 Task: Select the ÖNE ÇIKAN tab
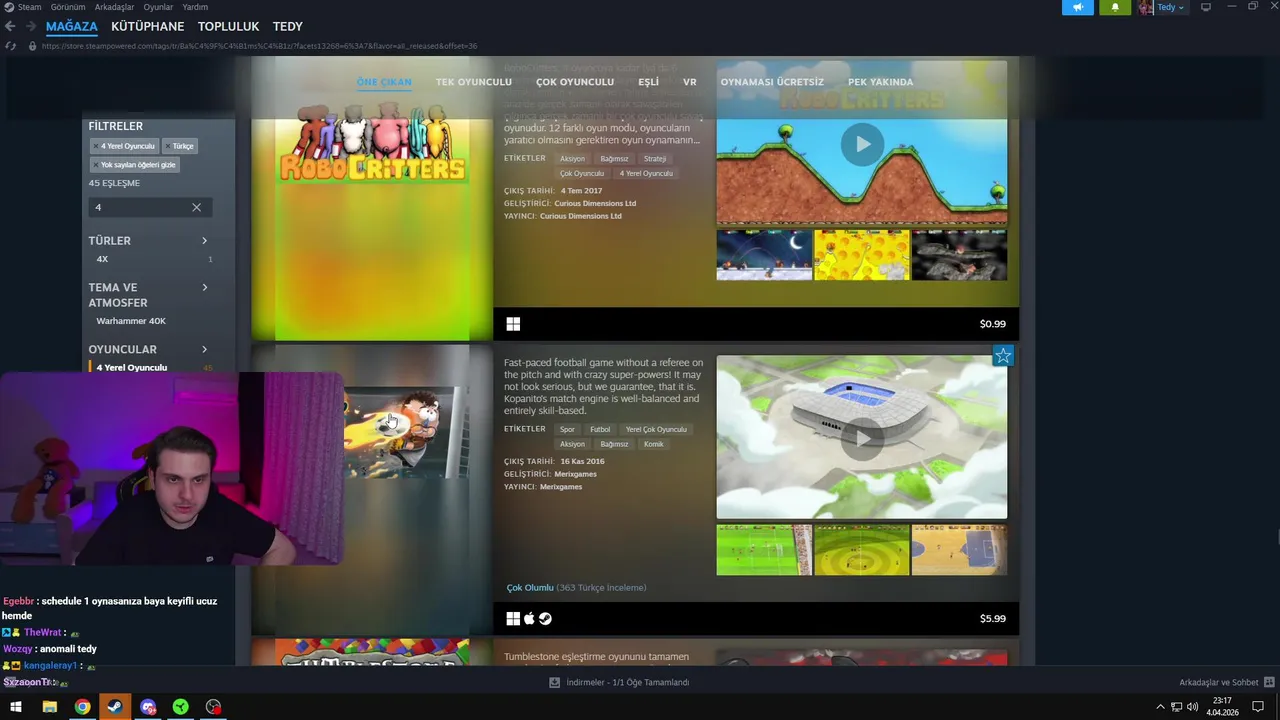coord(384,82)
